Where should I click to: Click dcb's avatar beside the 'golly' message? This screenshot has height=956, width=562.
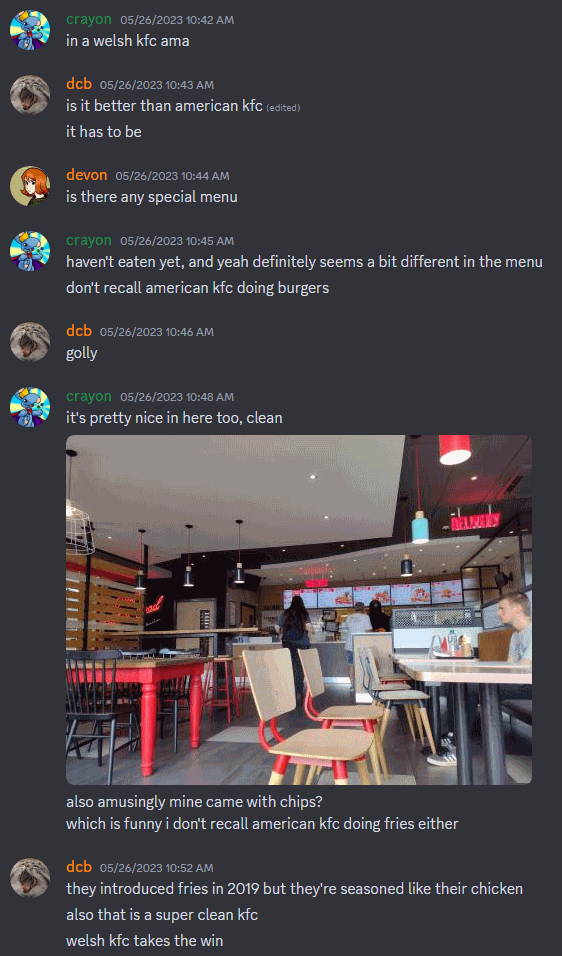tap(30, 342)
